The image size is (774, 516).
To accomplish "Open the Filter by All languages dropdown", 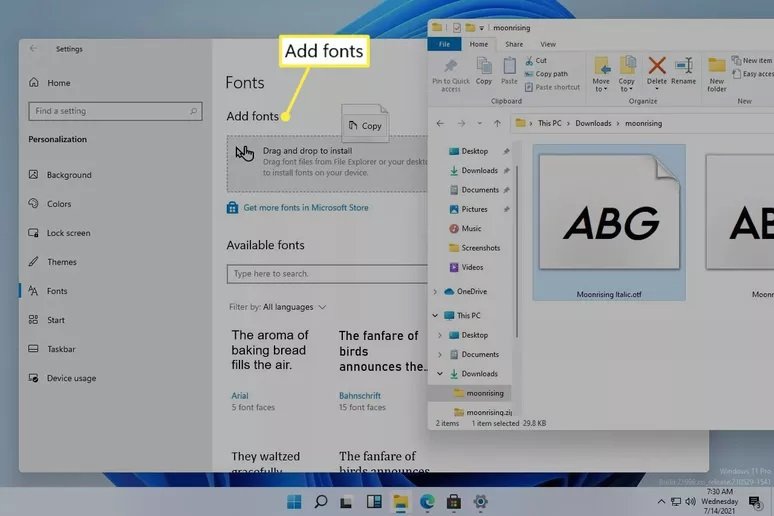I will click(278, 307).
